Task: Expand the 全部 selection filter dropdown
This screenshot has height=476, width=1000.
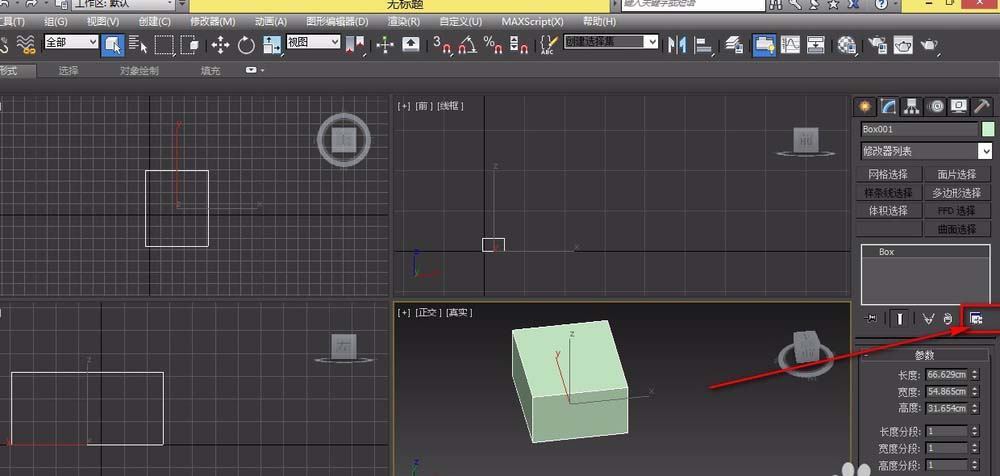Action: (x=70, y=43)
